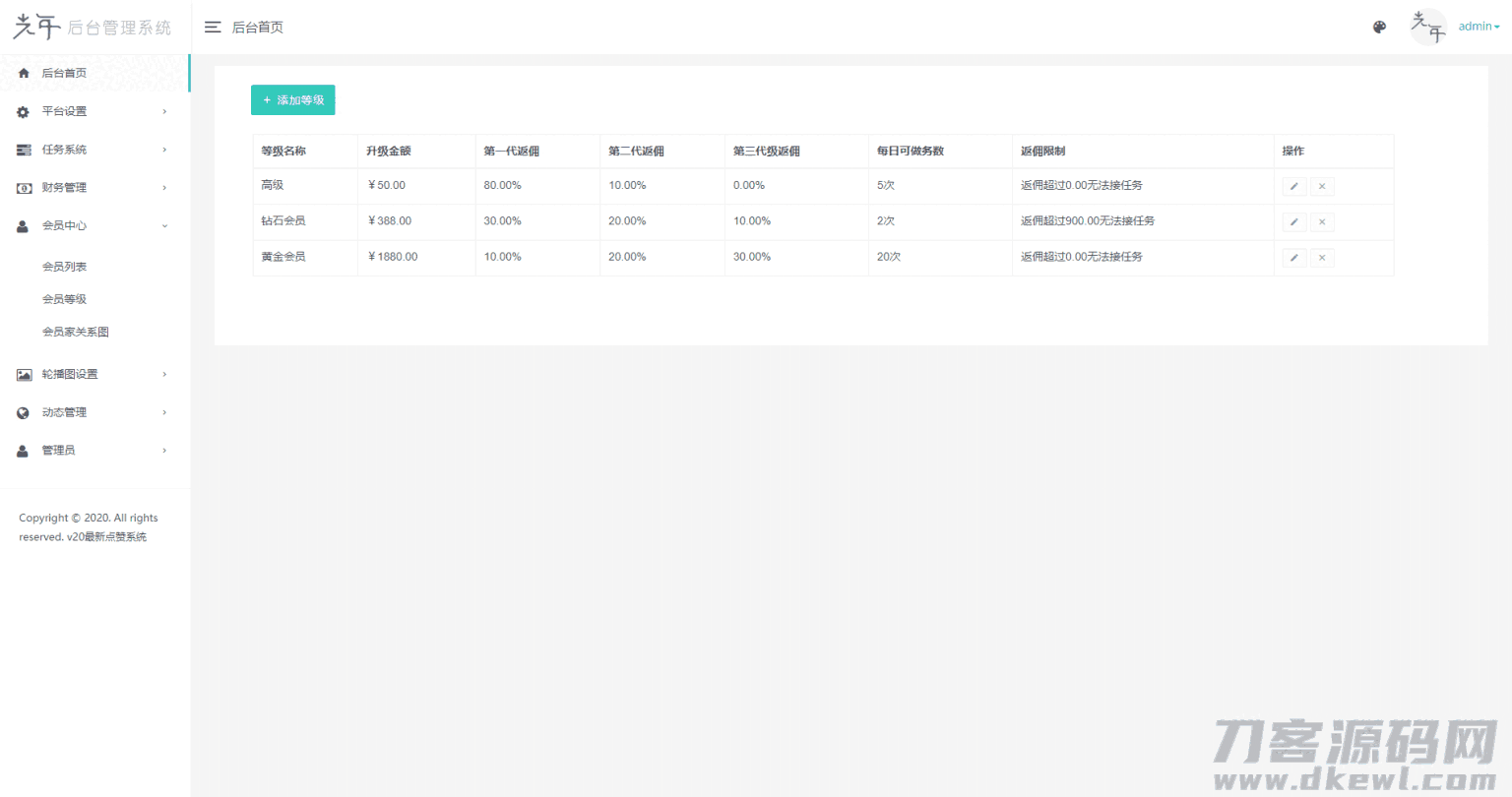Expand the 动态管理 menu chevron
1512x797 pixels.
coord(164,413)
